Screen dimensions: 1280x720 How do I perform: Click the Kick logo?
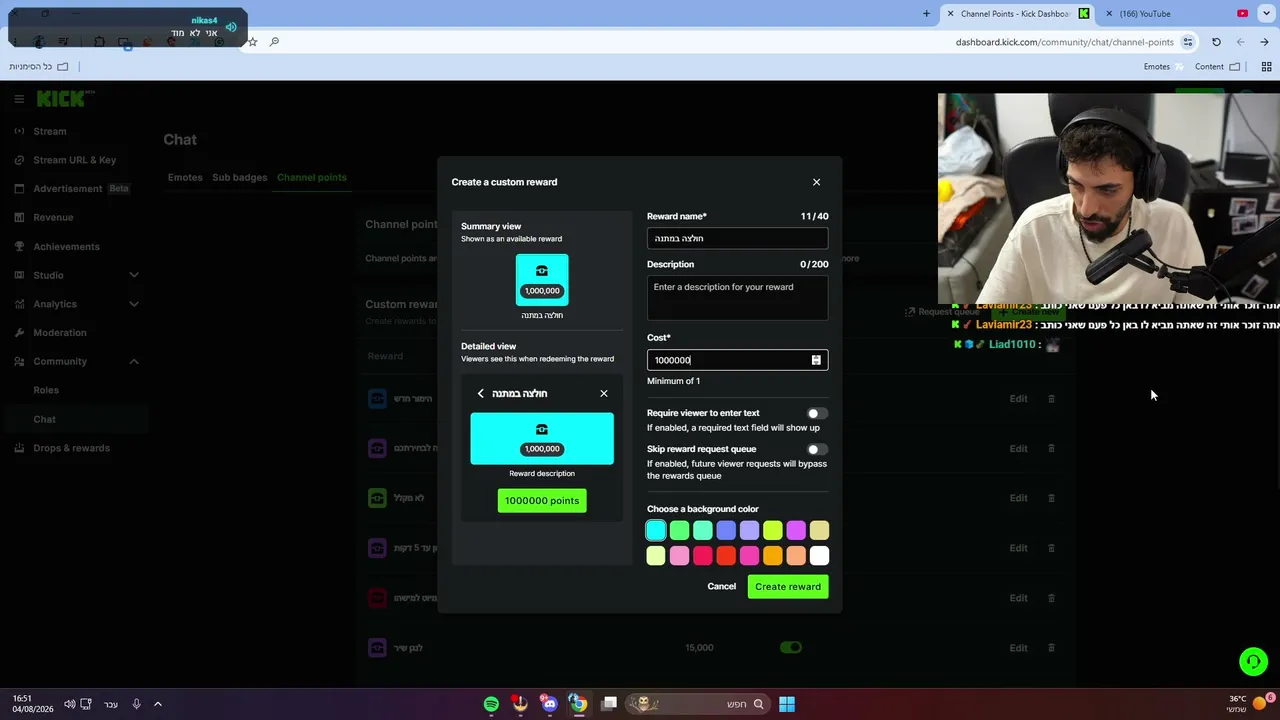pyautogui.click(x=63, y=99)
